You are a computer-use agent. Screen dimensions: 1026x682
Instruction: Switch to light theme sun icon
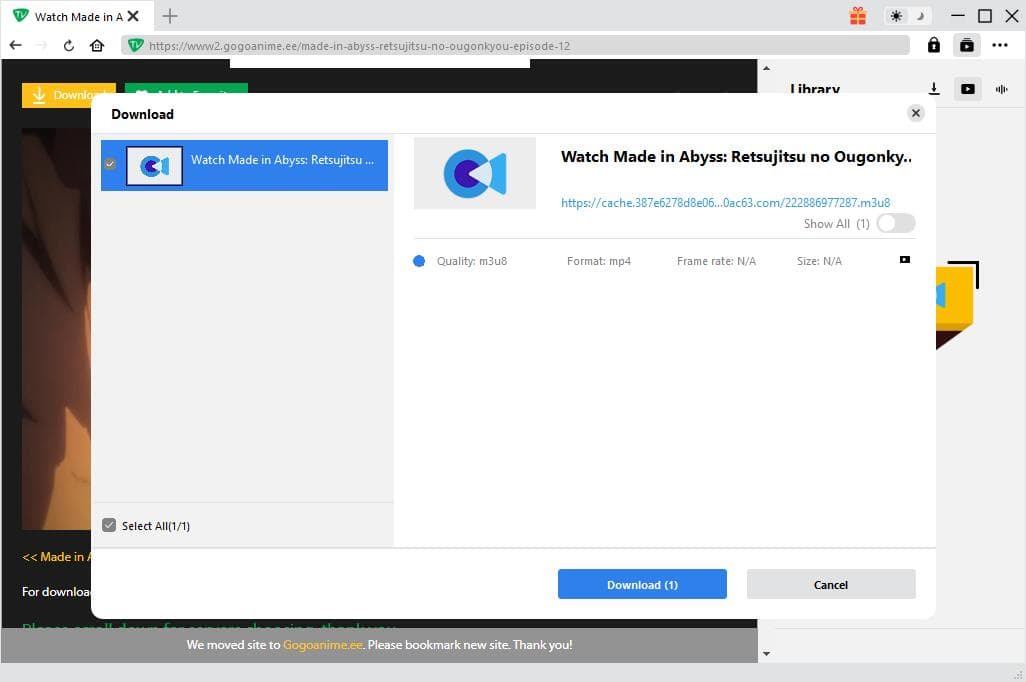point(896,16)
